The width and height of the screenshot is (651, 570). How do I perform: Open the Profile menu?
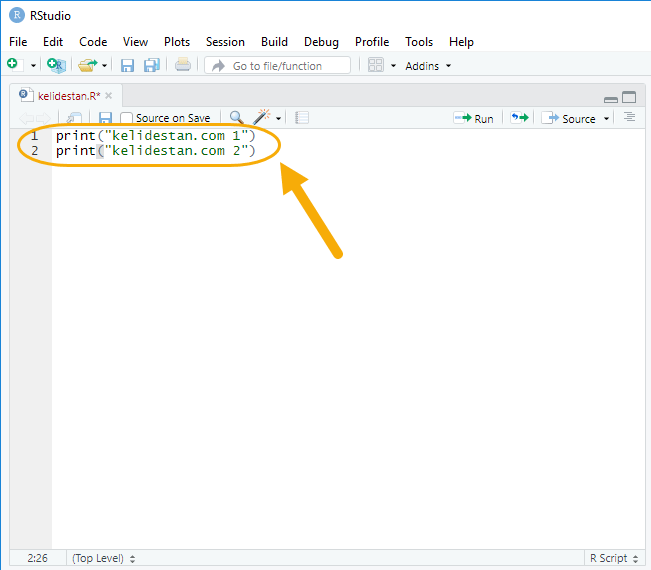[372, 42]
